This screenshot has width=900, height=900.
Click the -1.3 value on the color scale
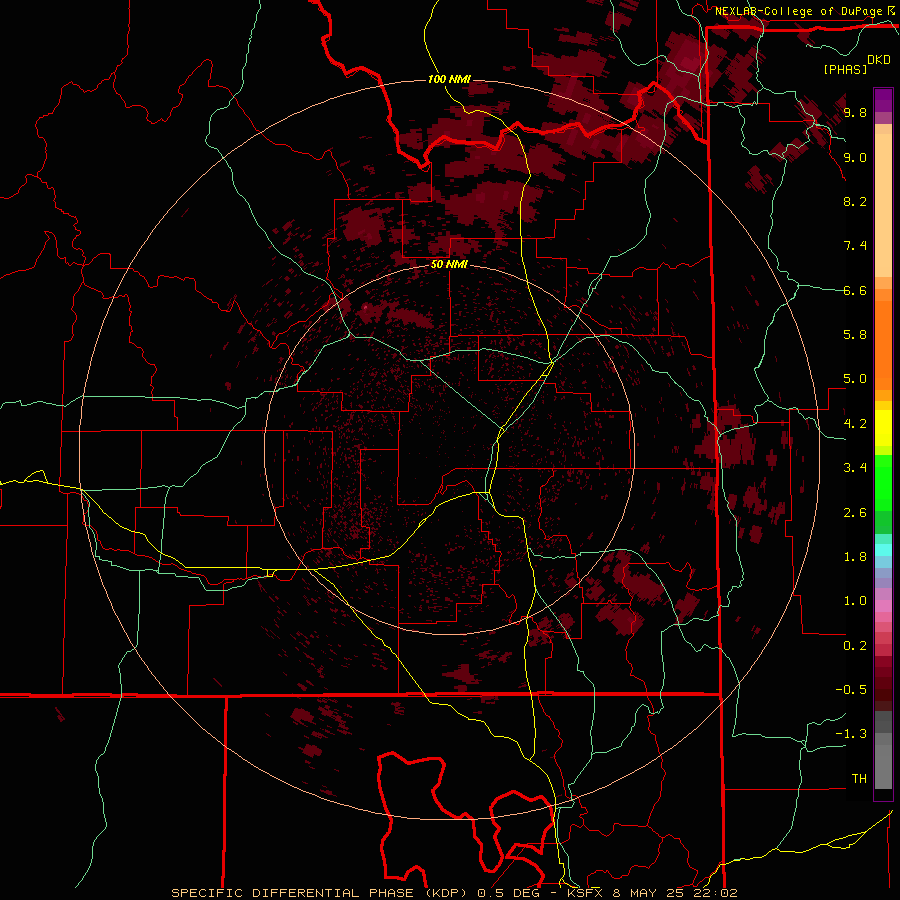(x=851, y=734)
